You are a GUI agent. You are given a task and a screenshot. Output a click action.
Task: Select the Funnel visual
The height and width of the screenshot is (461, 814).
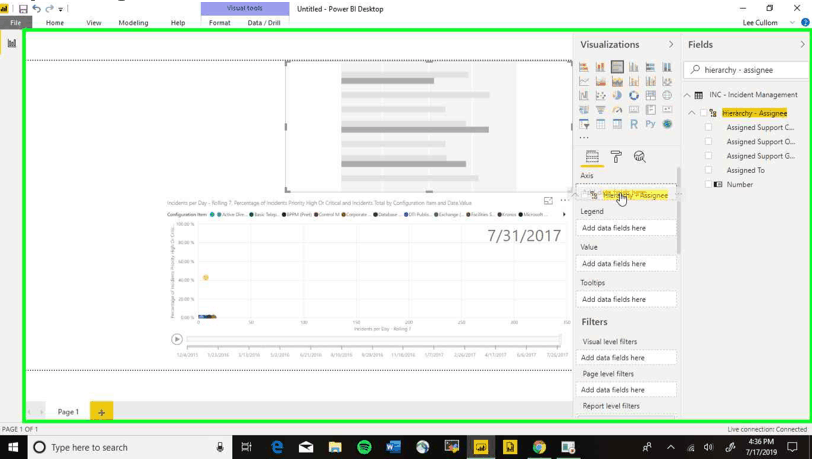point(601,110)
